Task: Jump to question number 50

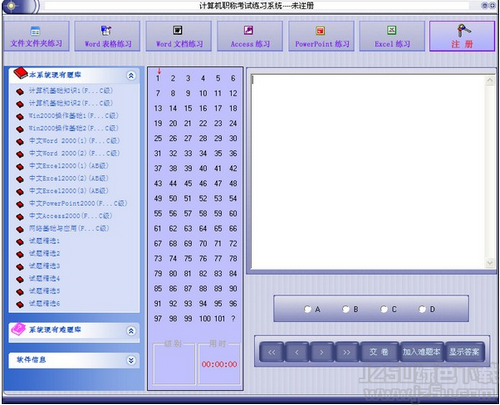Action: [173, 198]
